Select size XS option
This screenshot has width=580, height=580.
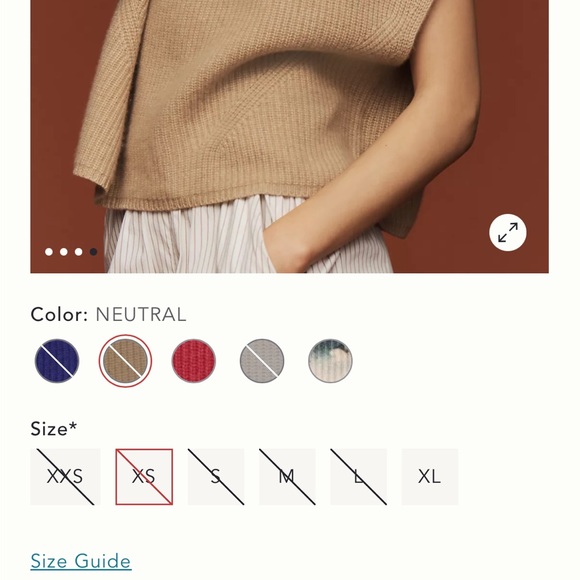coord(144,477)
